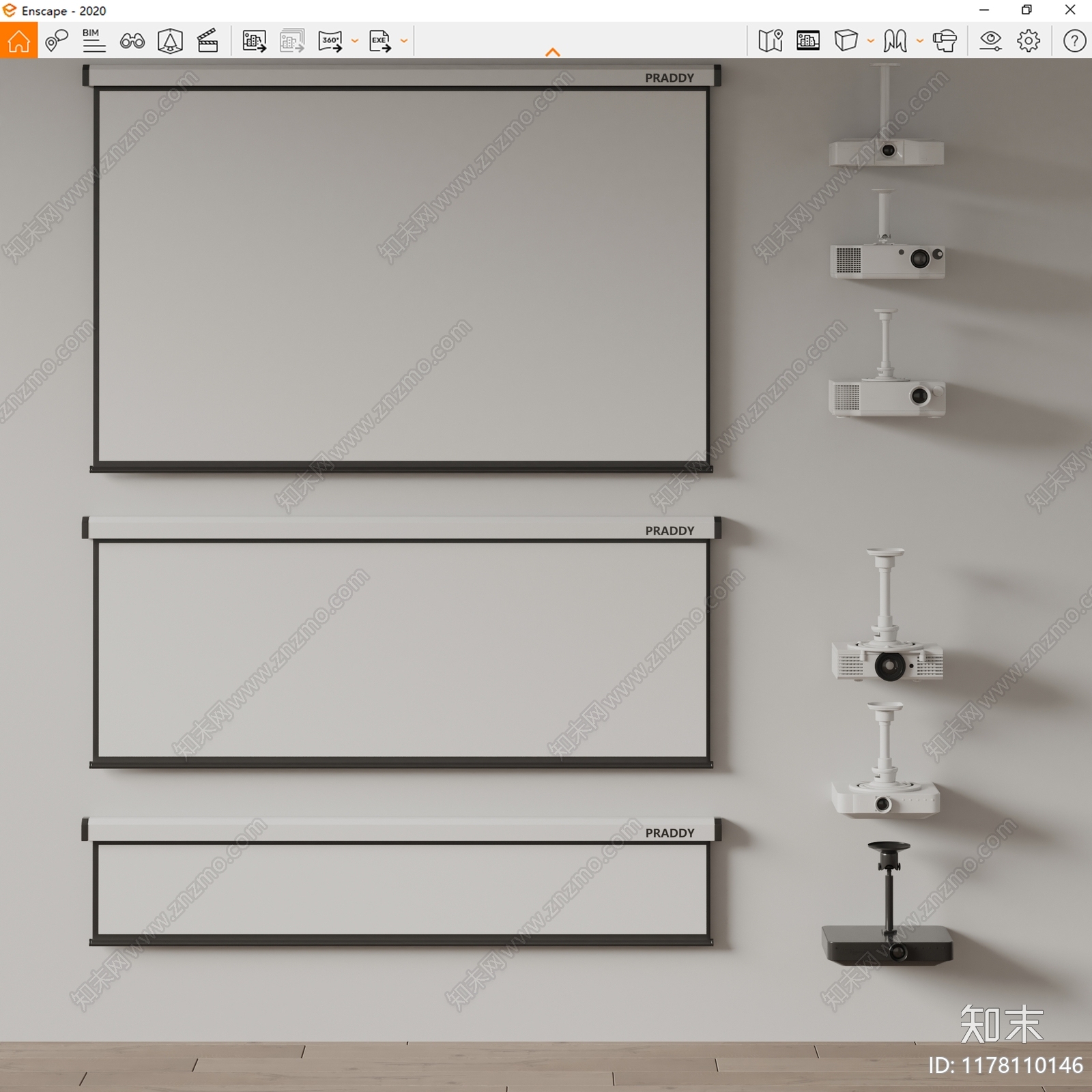Click the Enscape - 2020 title text
This screenshot has width=1092, height=1092.
(64, 11)
